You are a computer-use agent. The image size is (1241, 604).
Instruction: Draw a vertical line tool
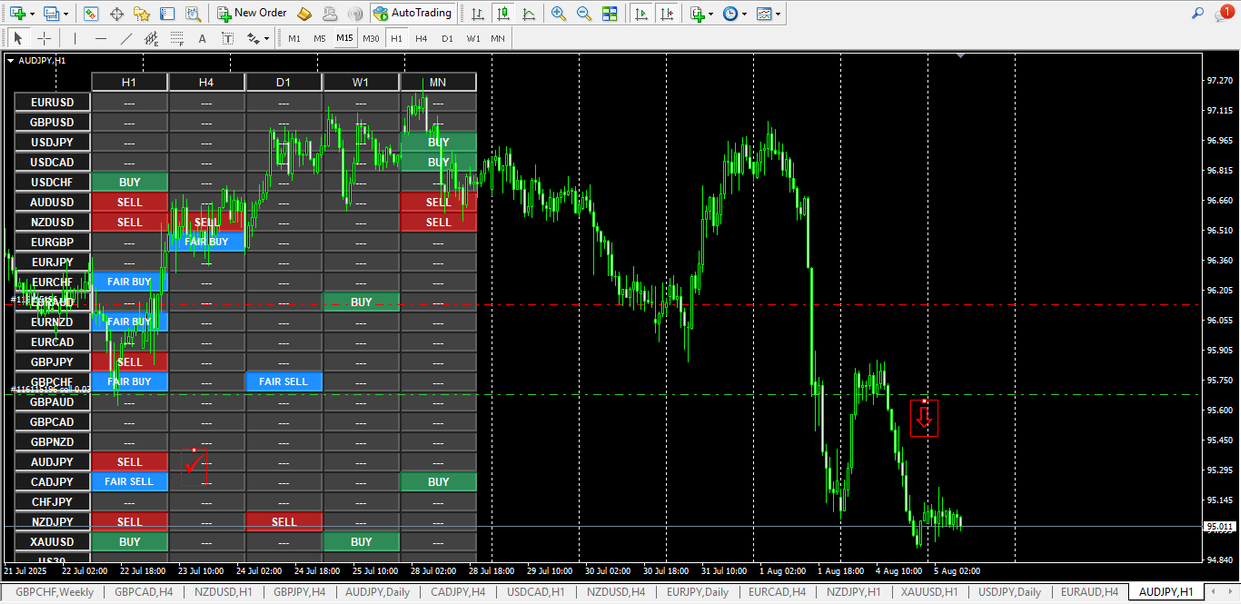(x=74, y=38)
